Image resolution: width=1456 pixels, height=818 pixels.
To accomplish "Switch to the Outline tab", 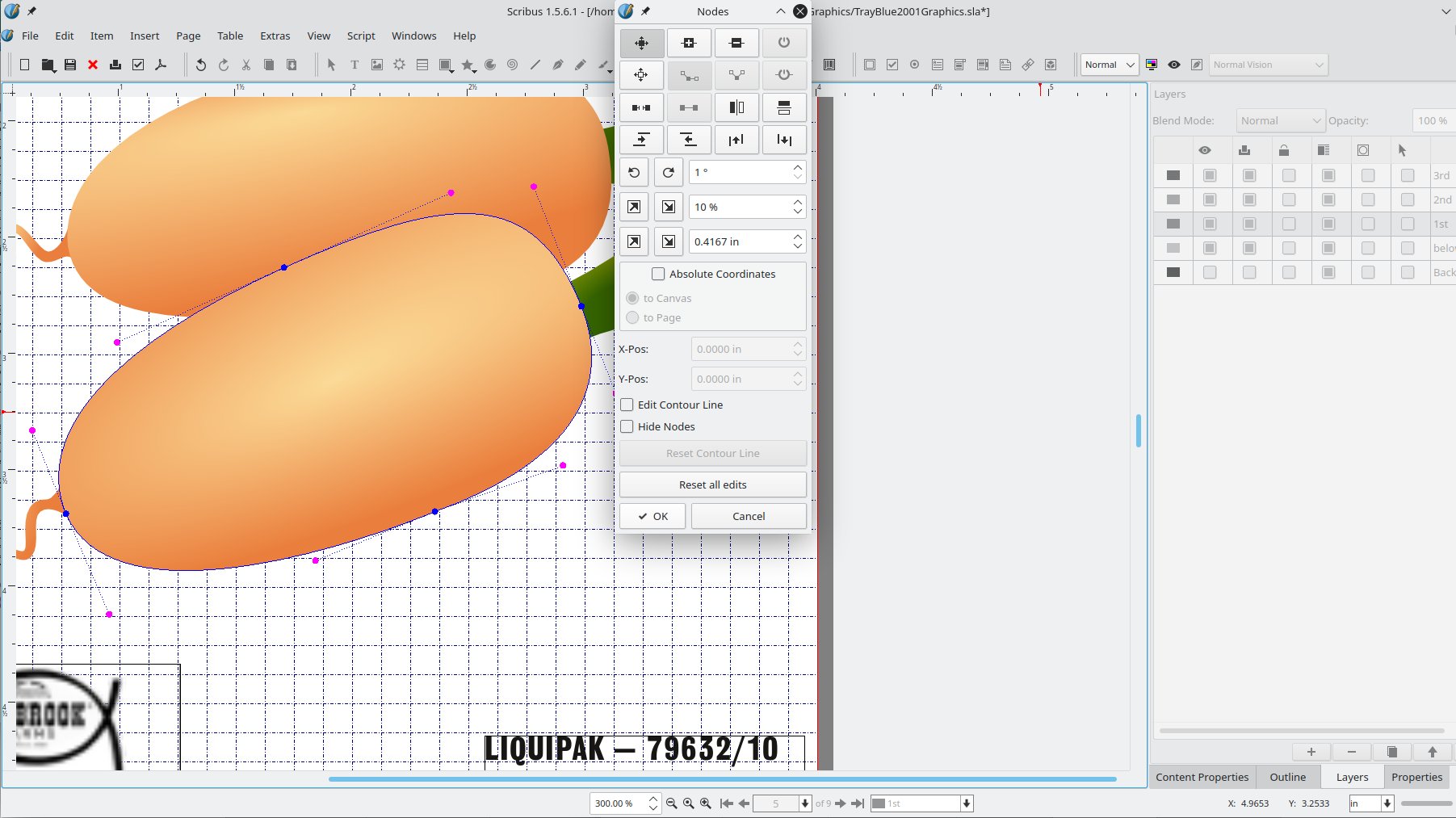I will (x=1287, y=777).
